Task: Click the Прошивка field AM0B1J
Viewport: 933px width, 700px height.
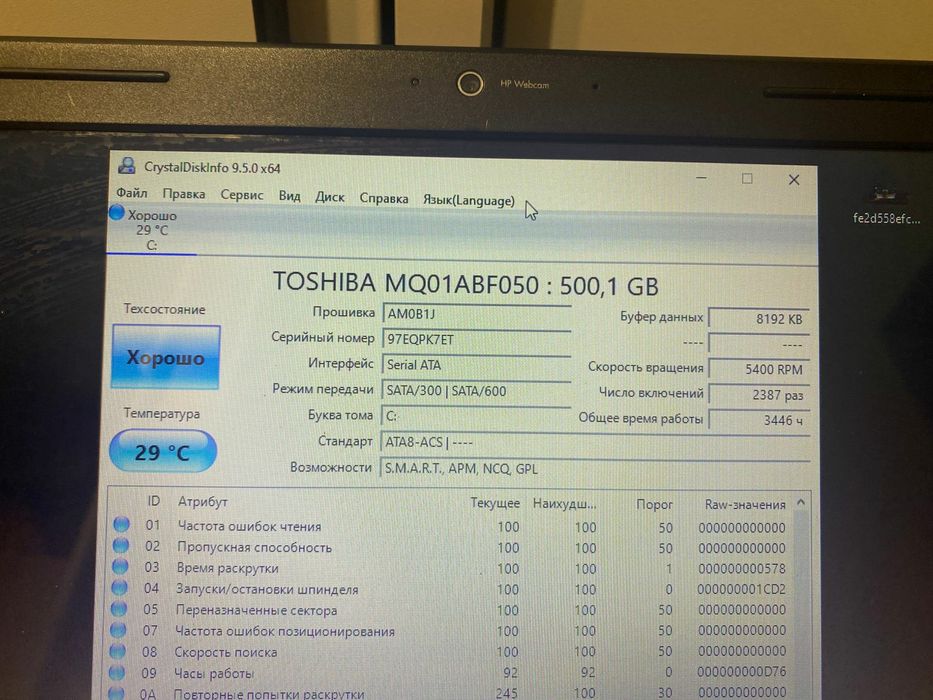Action: coord(477,314)
